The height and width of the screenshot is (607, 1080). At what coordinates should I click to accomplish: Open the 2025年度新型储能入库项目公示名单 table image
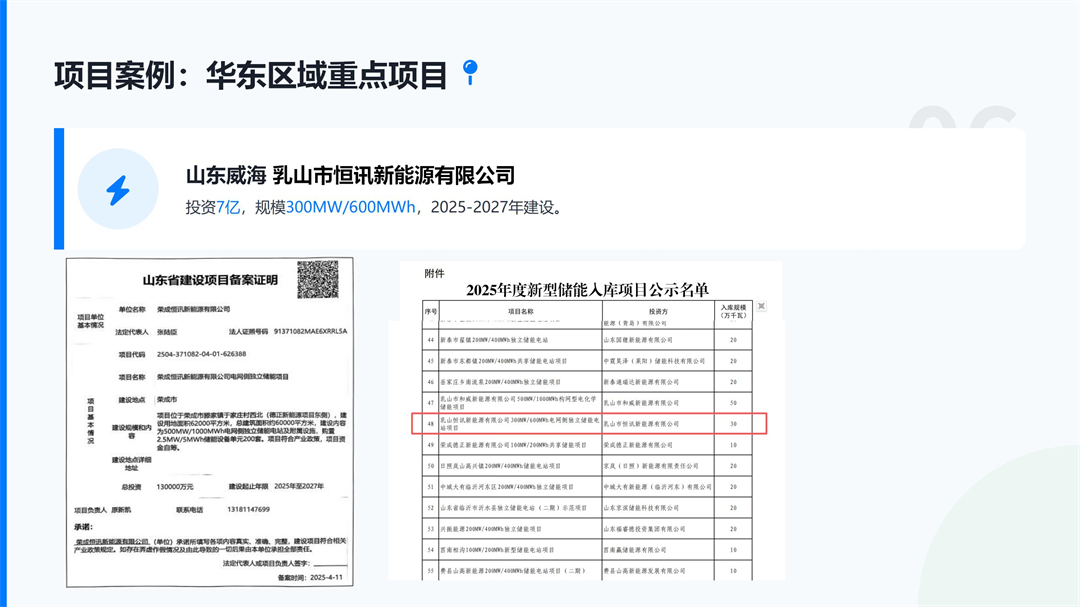(587, 420)
